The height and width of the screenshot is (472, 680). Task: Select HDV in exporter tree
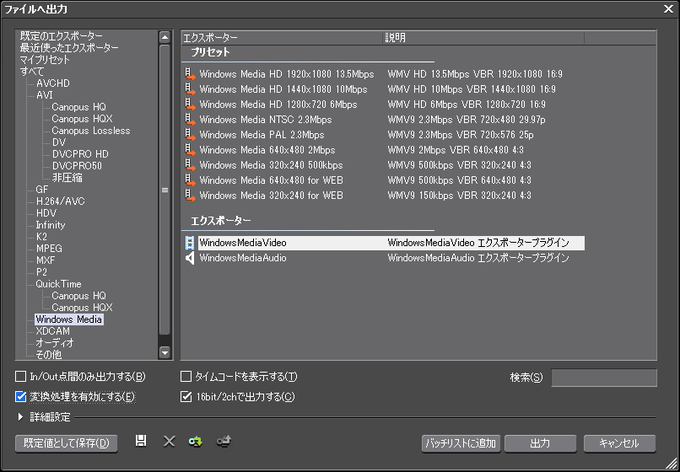(x=46, y=213)
